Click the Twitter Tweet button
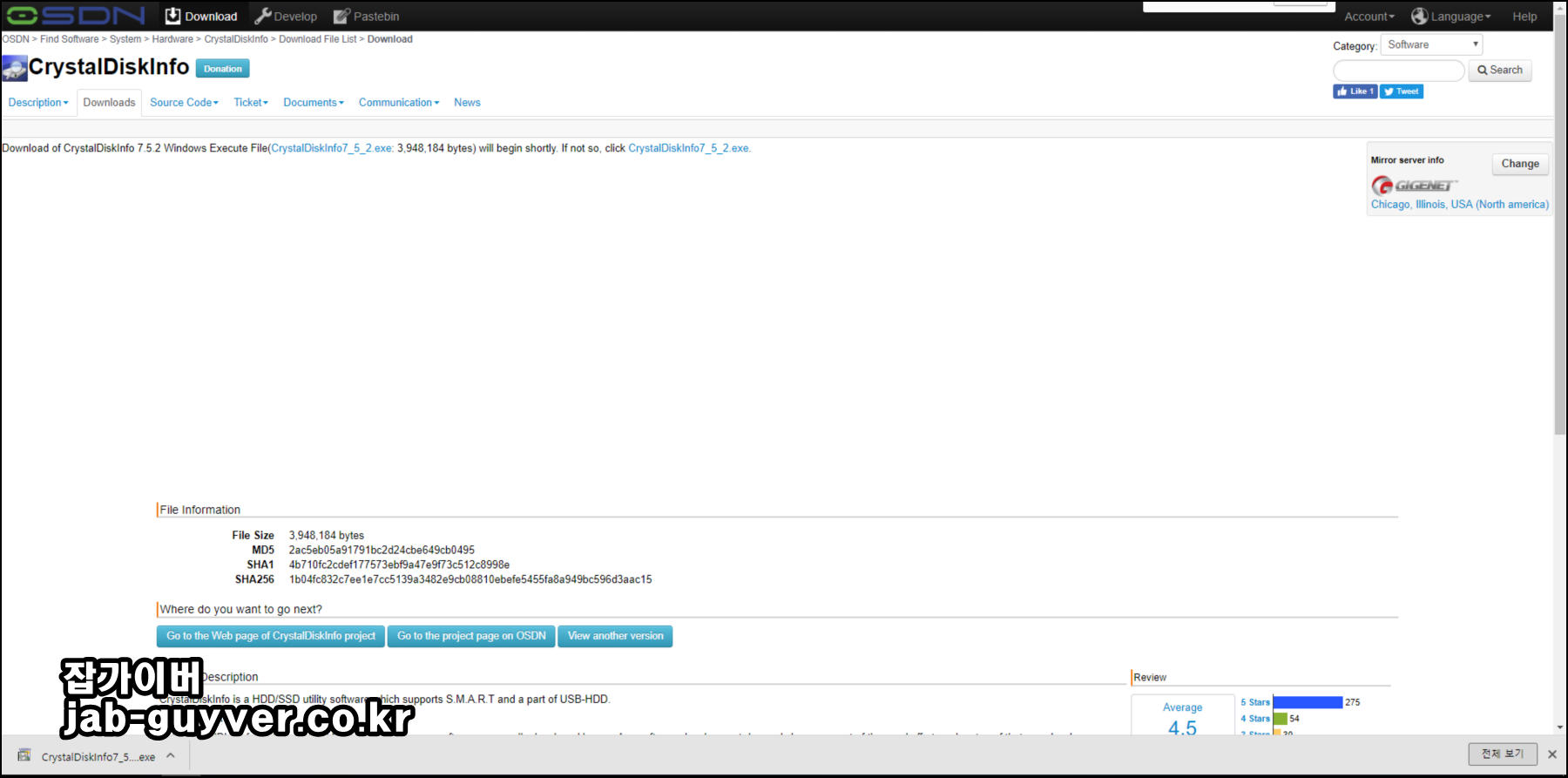Viewport: 1568px width, 778px height. click(1402, 91)
